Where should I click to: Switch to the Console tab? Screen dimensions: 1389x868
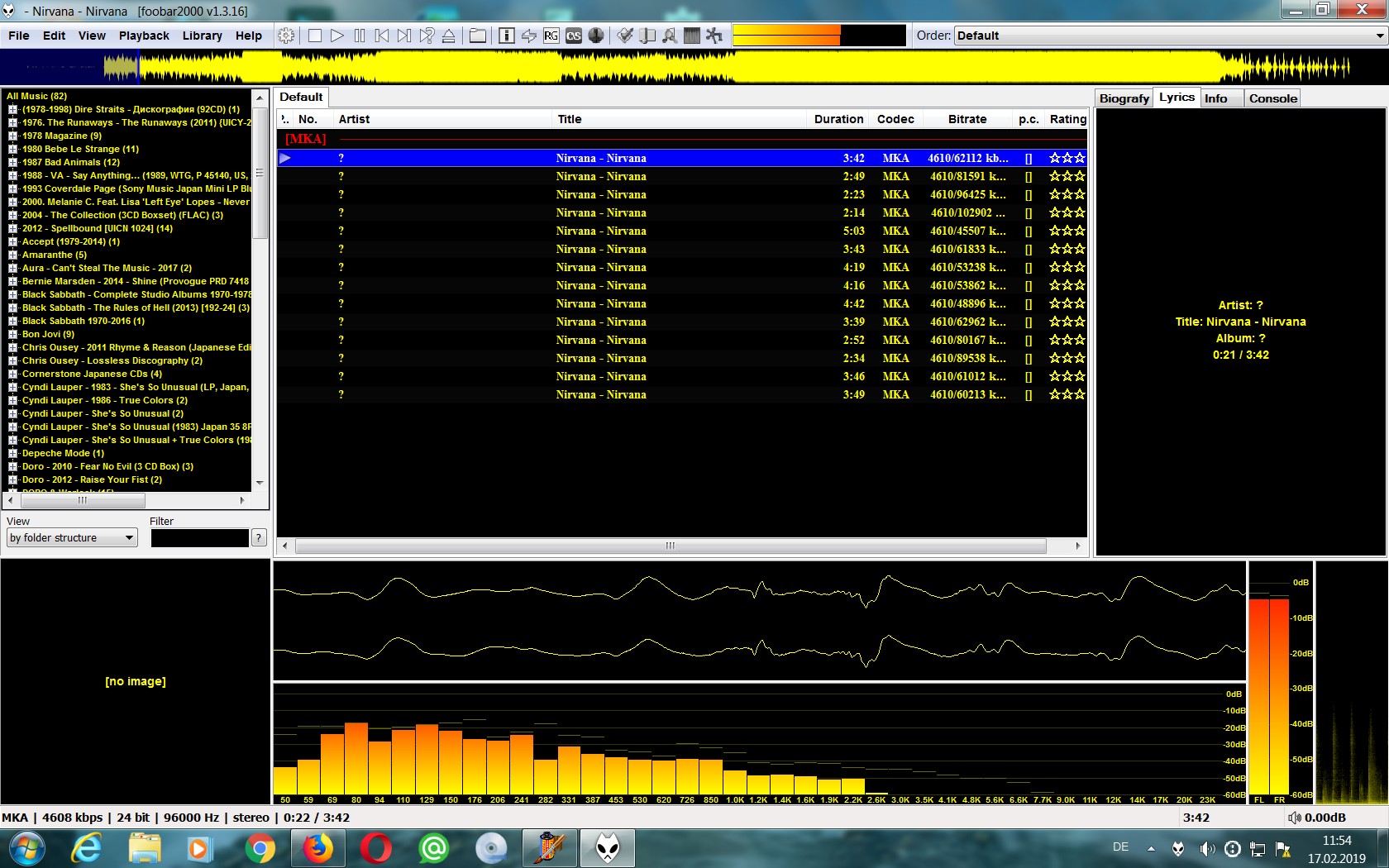click(1272, 98)
